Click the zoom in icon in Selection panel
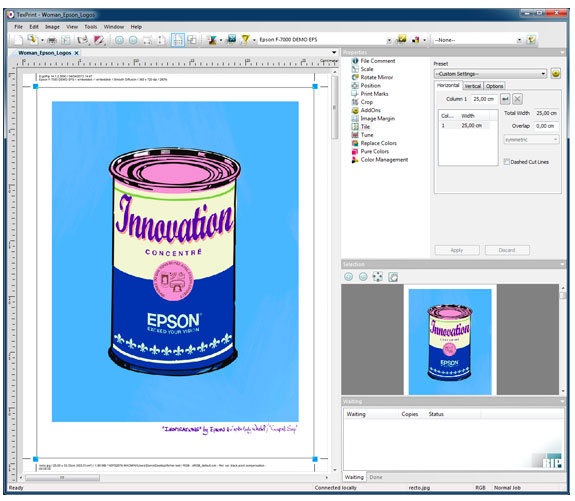The height and width of the screenshot is (501, 575). pos(349,277)
